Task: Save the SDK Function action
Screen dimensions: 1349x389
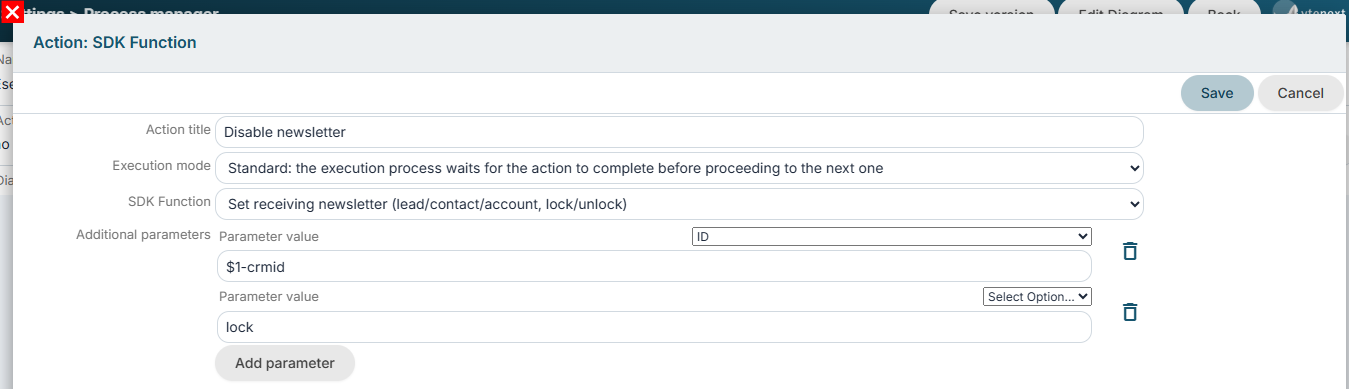Action: (x=1217, y=93)
